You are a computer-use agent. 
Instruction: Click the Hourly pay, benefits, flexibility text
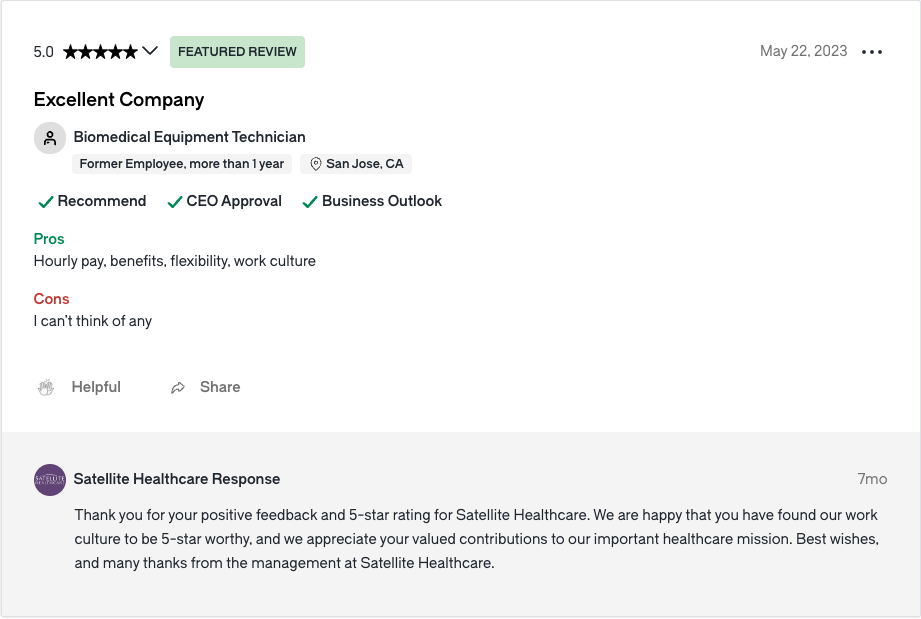174,261
